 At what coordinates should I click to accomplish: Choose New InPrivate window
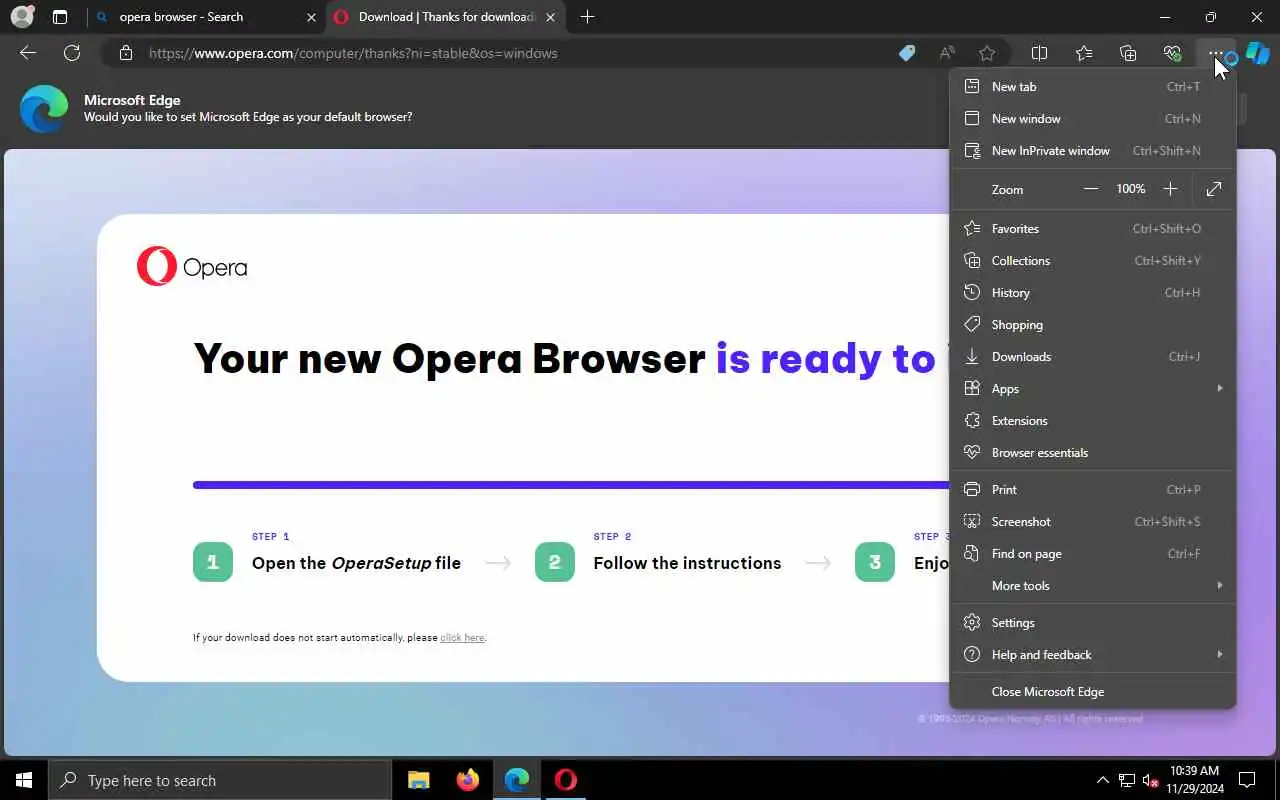(x=1092, y=151)
